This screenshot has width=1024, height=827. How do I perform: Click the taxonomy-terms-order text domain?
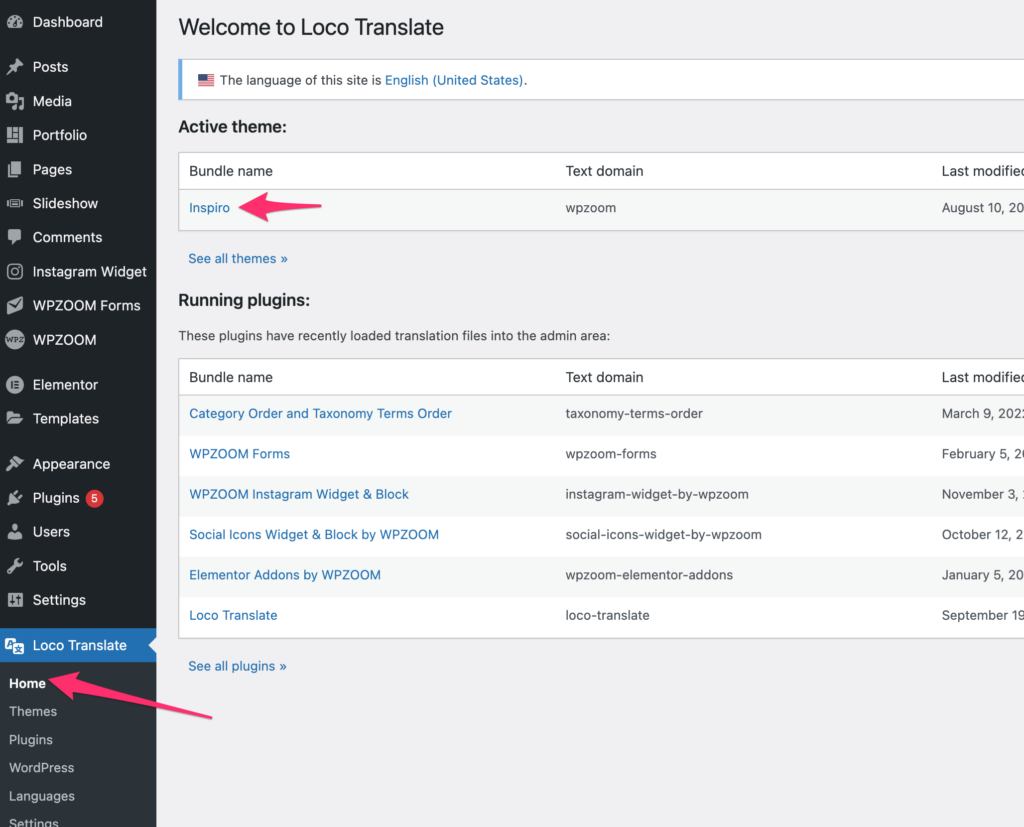[x=634, y=414]
